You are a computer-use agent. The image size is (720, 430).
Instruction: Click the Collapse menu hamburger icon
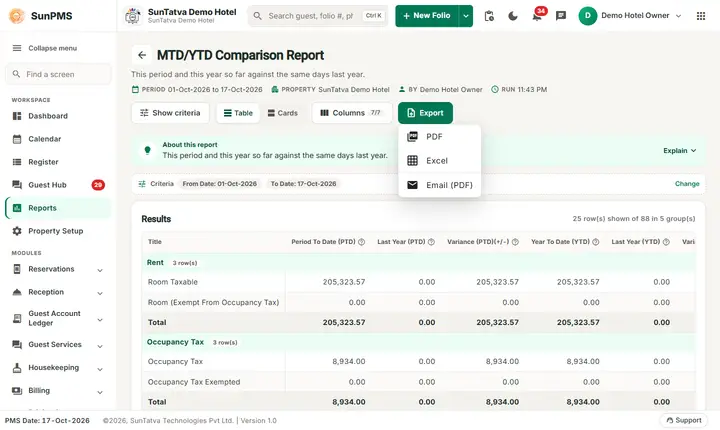(x=17, y=48)
